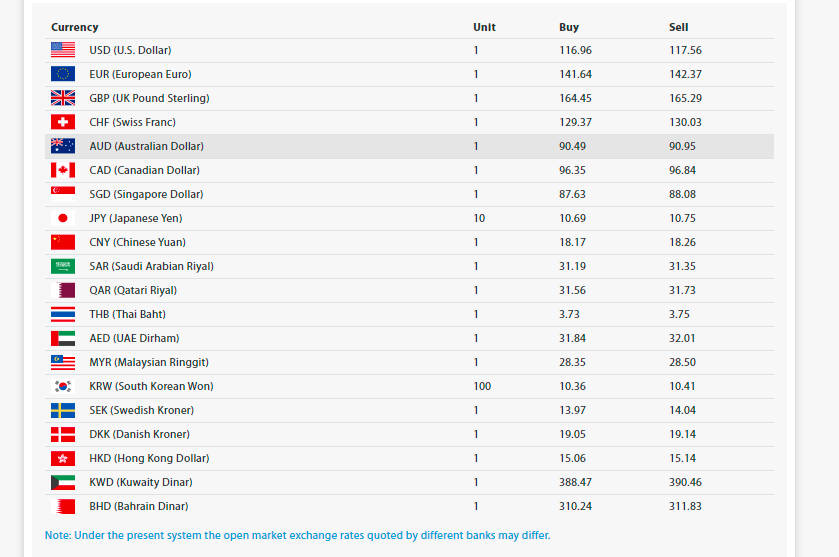Click the Buy column header
The width and height of the screenshot is (839, 557).
point(569,27)
